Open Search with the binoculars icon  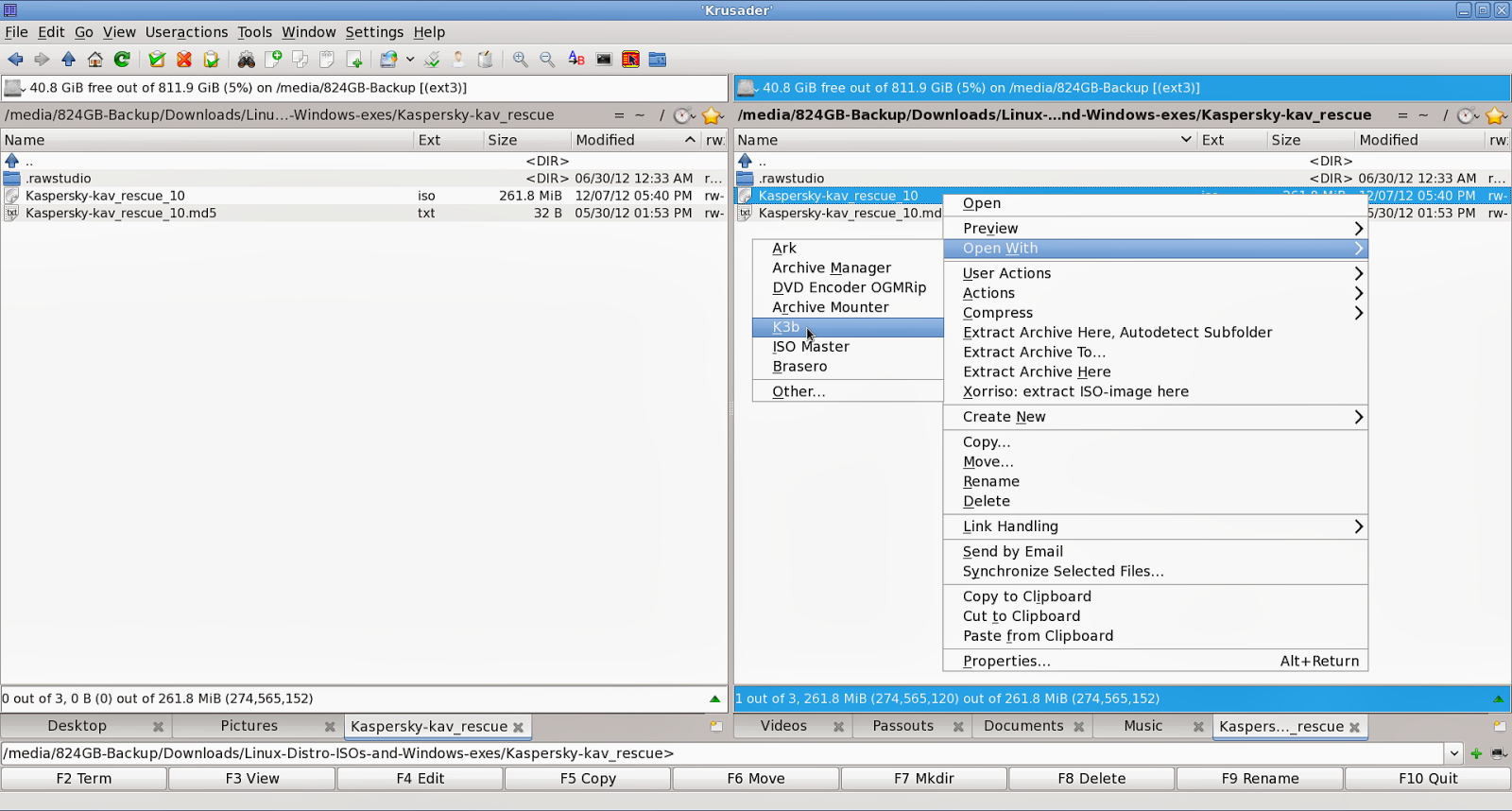pos(246,60)
